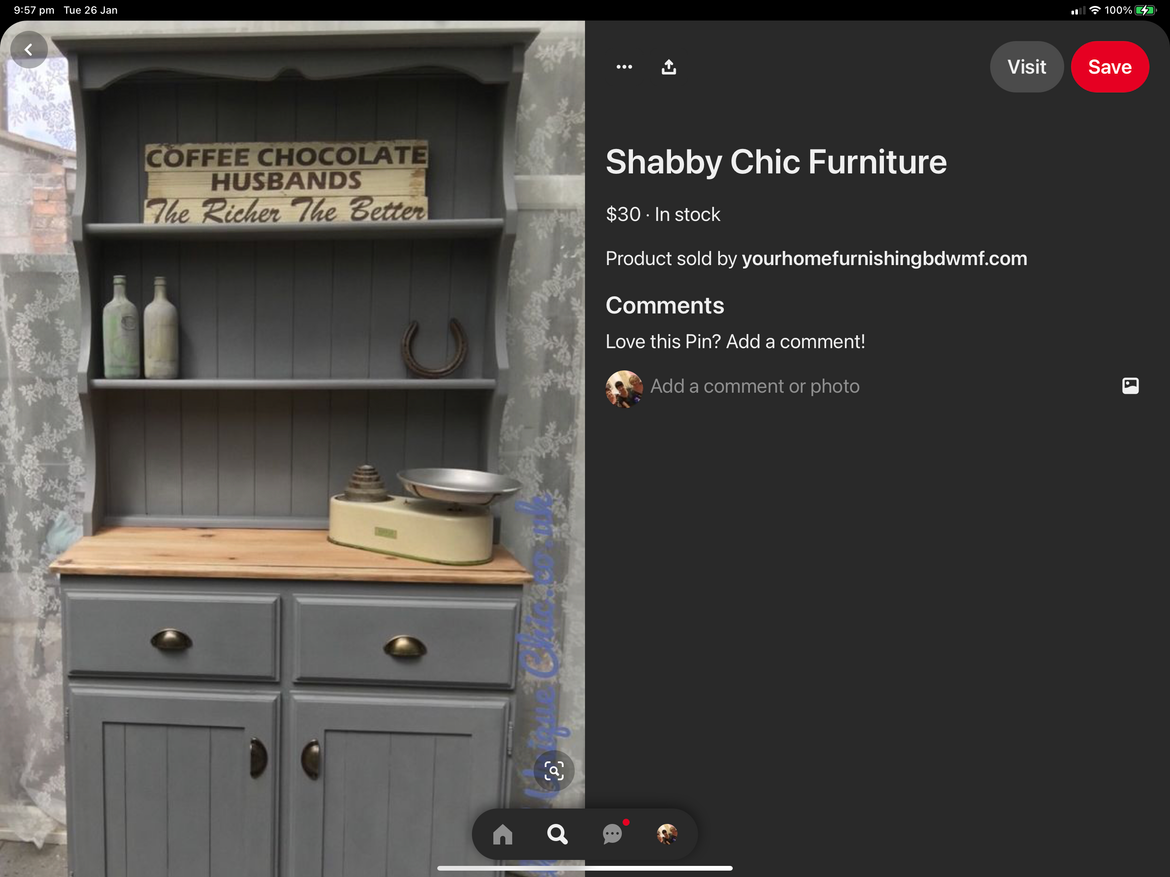Open messages chat bubble icon
The image size is (1170, 877).
click(613, 833)
